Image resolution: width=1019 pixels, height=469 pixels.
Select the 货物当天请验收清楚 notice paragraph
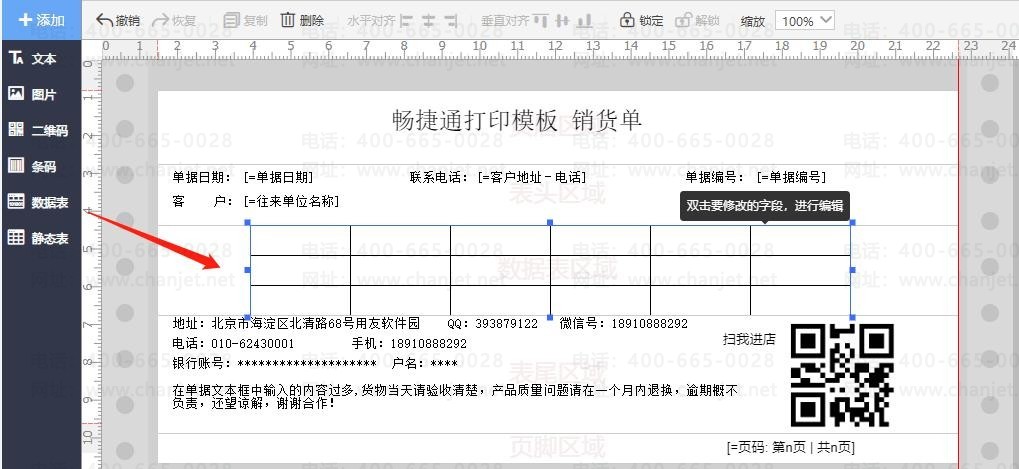pos(455,397)
